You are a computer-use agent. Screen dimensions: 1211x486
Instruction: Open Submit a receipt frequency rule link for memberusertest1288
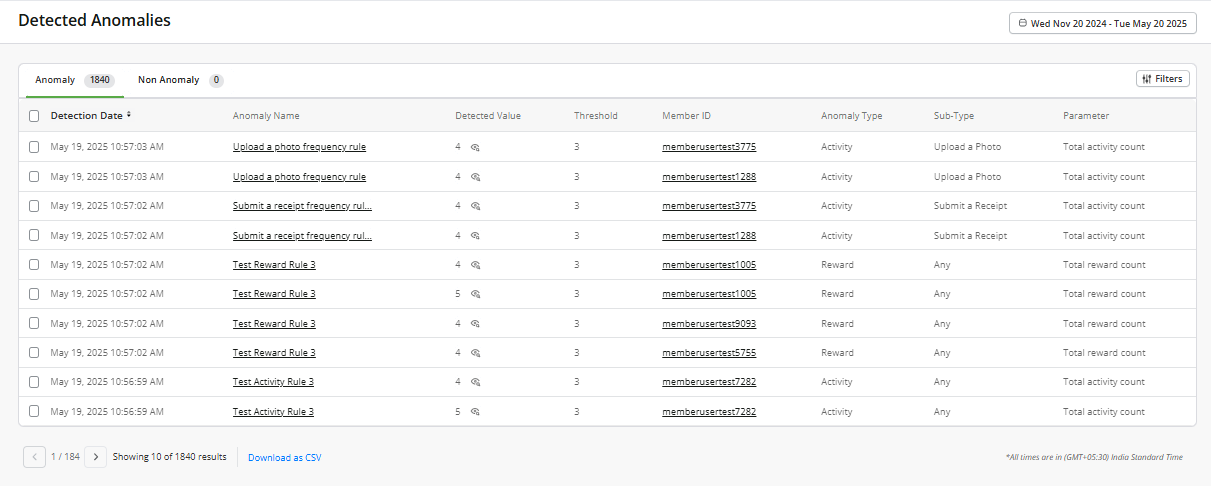tap(302, 236)
